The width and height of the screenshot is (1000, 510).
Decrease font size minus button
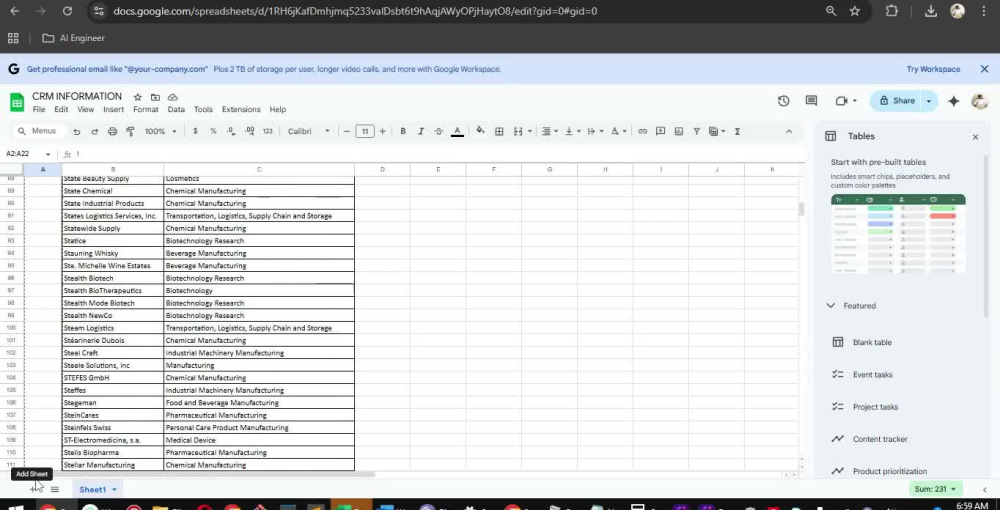pyautogui.click(x=346, y=131)
